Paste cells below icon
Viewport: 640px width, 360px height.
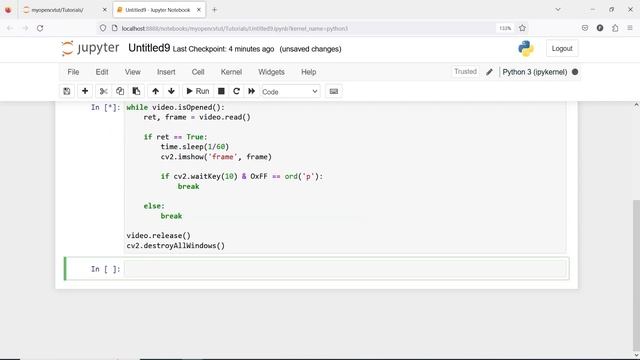click(x=136, y=91)
